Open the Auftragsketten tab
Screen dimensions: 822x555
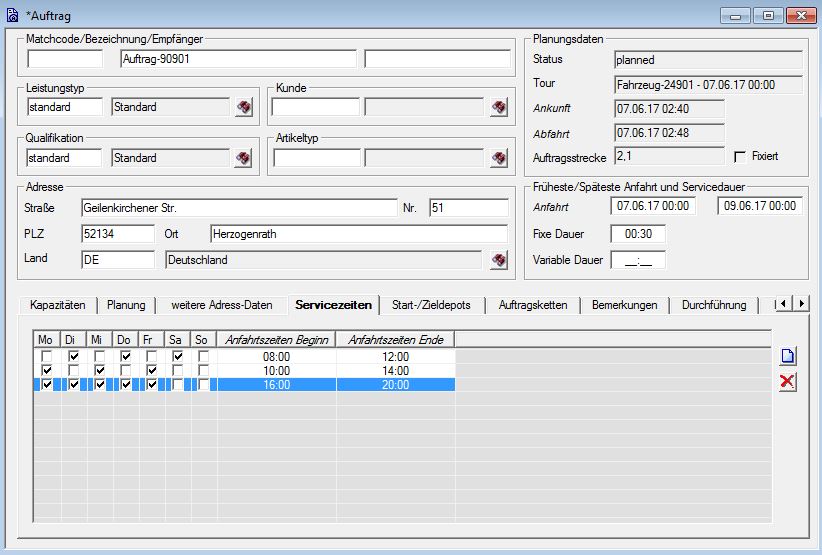point(537,305)
